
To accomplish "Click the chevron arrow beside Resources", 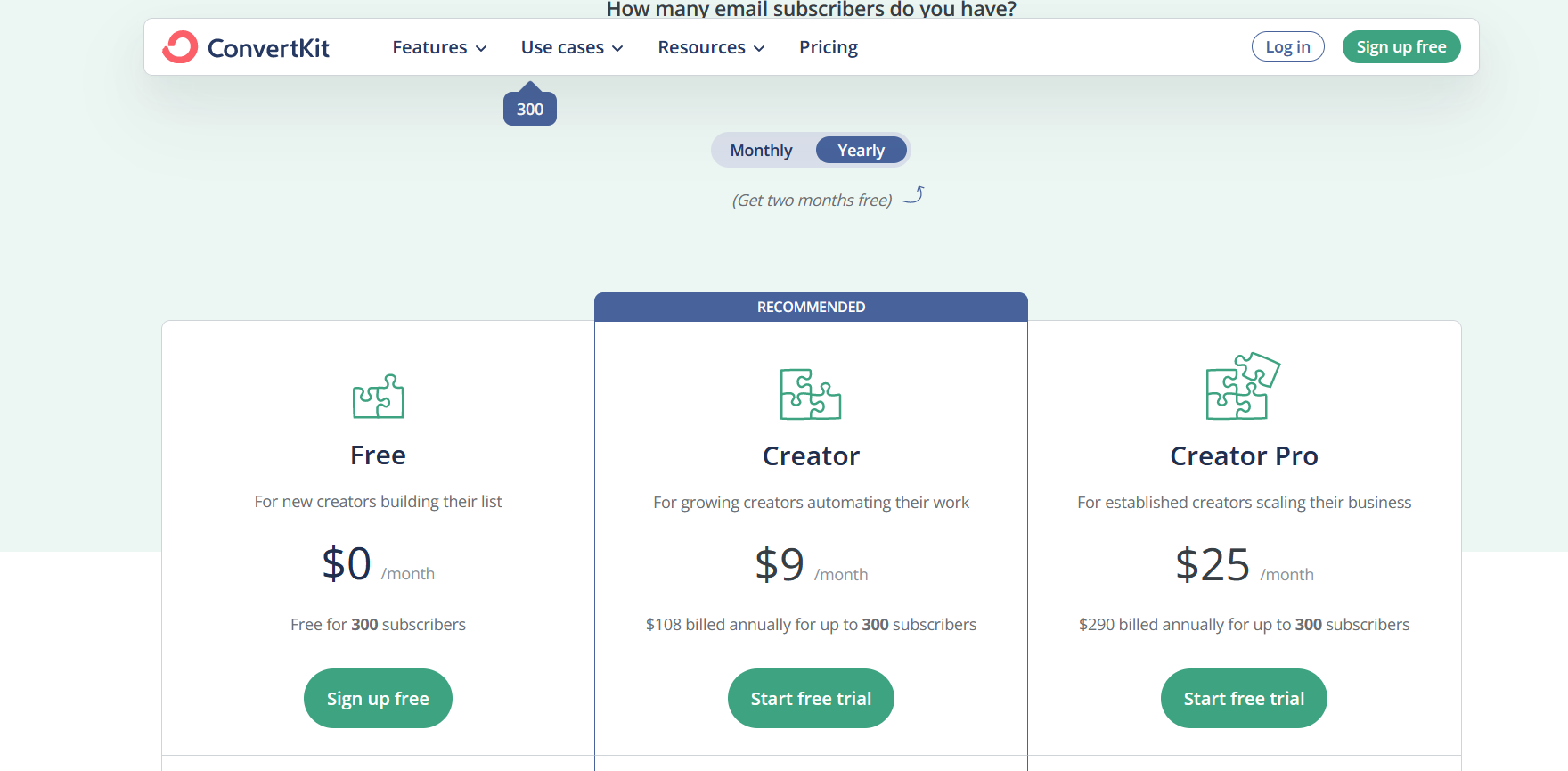I will click(x=759, y=48).
